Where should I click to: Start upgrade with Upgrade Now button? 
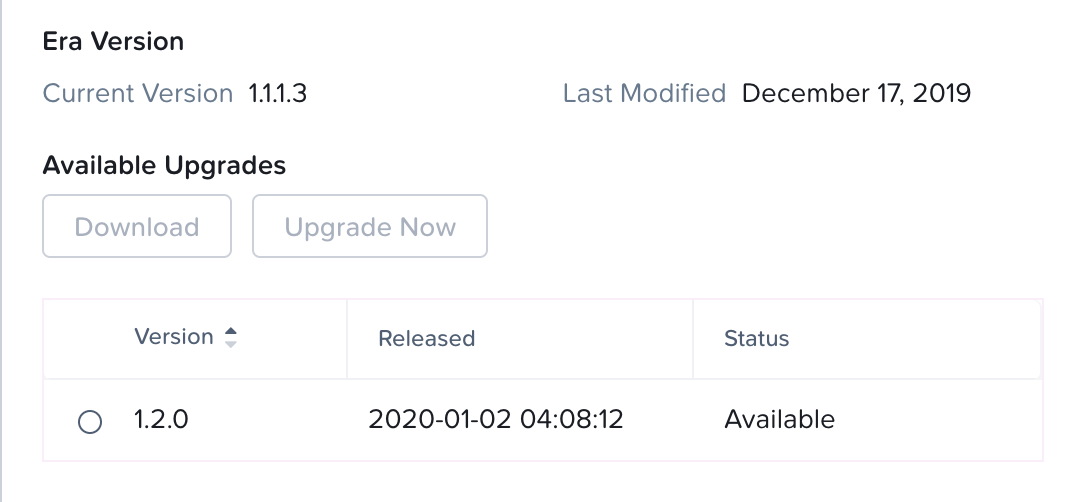[370, 226]
